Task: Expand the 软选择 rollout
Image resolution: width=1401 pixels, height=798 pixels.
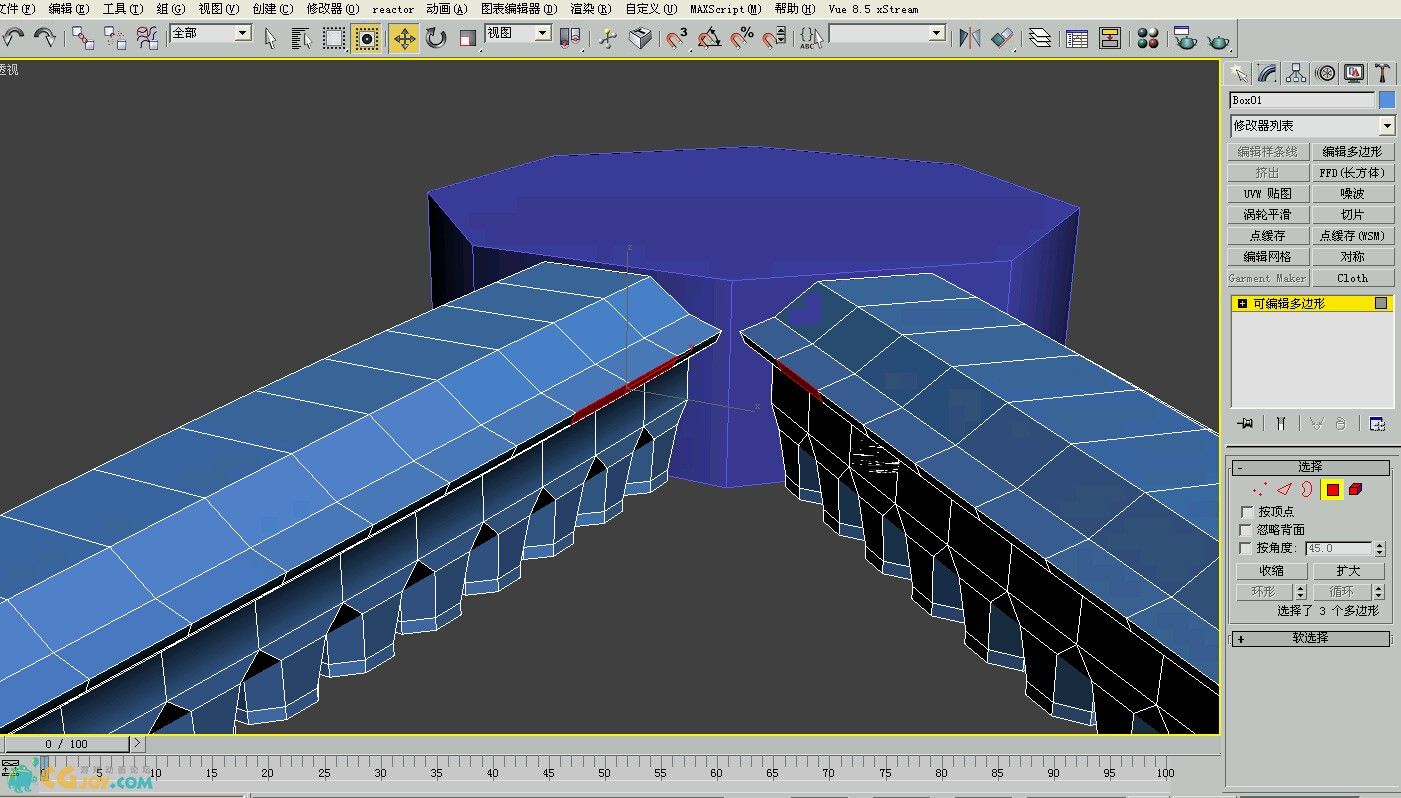Action: pos(1311,638)
